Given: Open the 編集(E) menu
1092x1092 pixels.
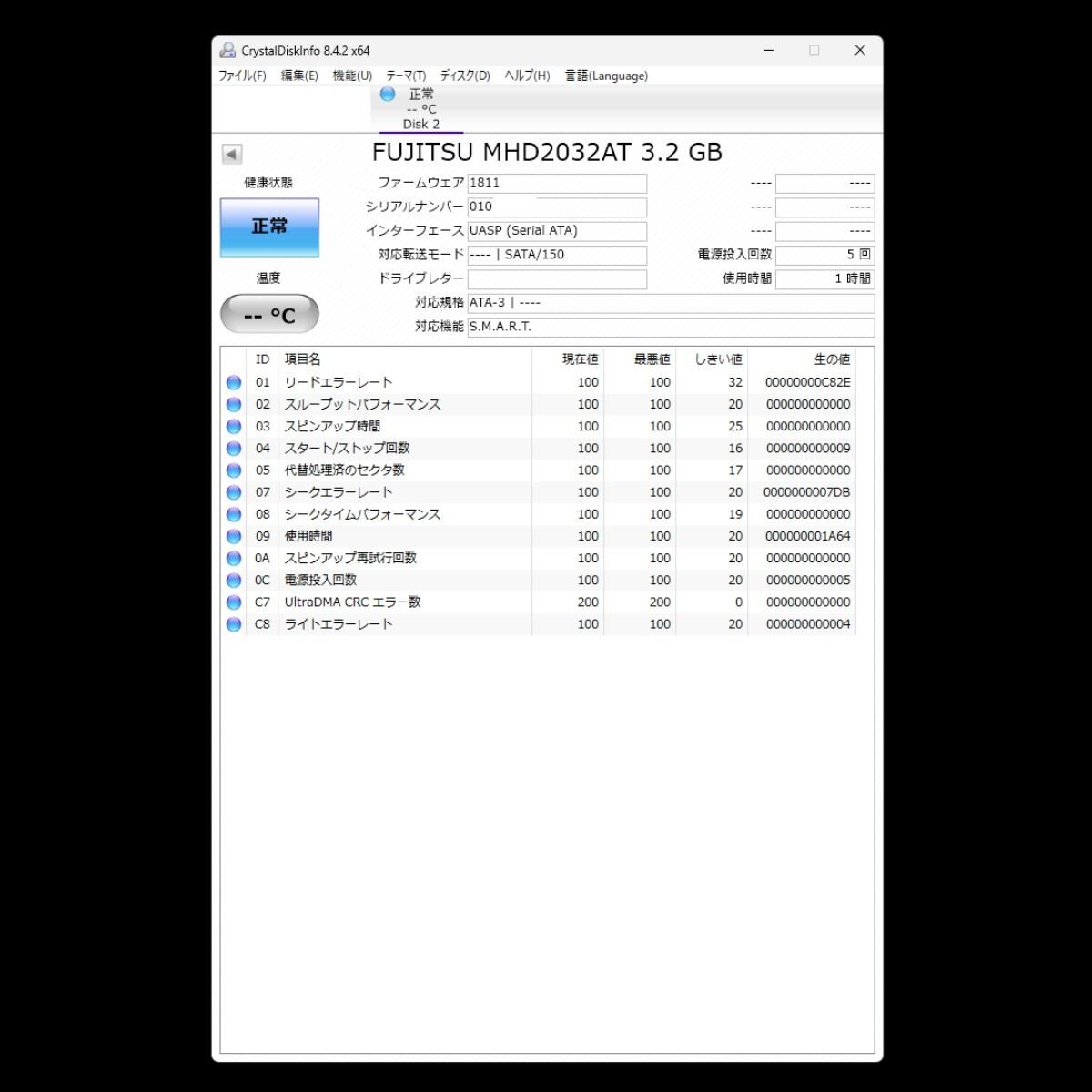Looking at the screenshot, I should (x=299, y=76).
